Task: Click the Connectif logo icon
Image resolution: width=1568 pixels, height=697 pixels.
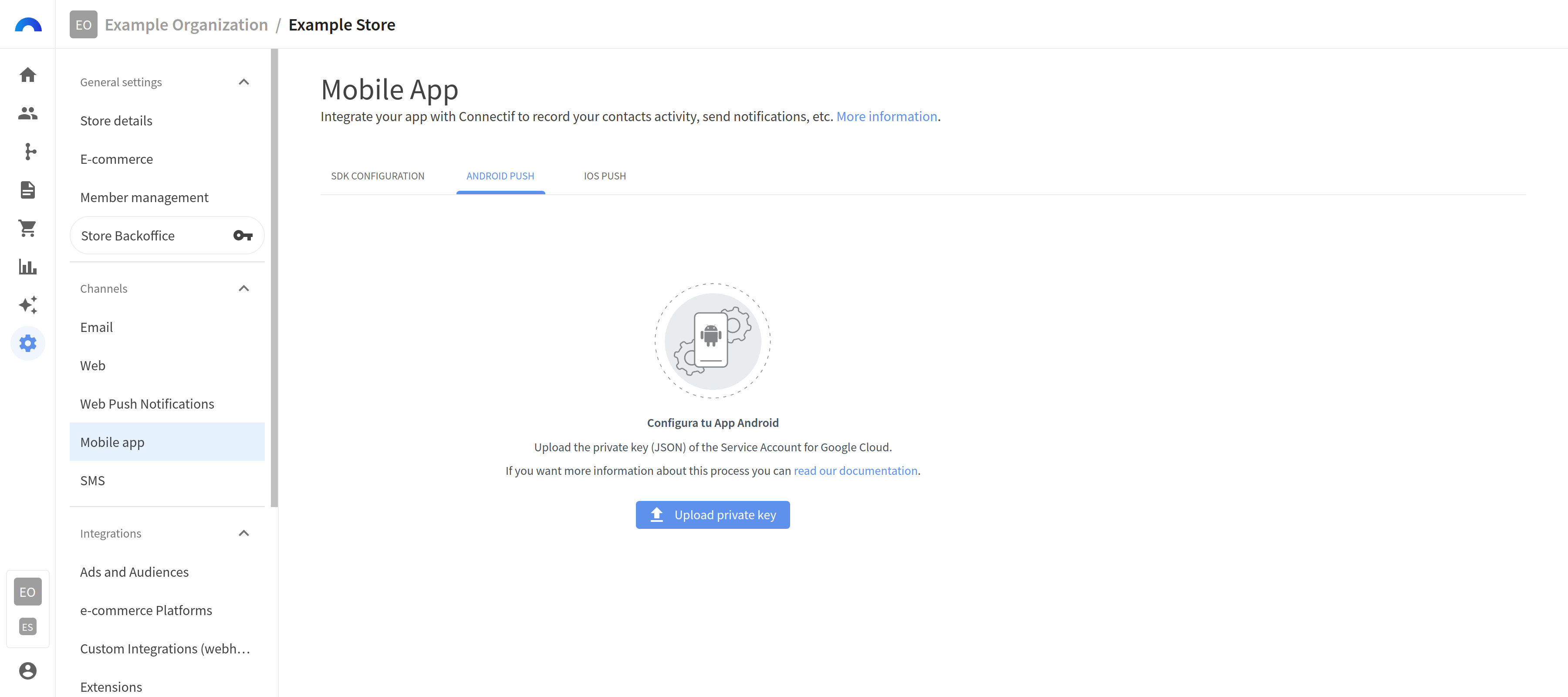Action: tap(28, 25)
